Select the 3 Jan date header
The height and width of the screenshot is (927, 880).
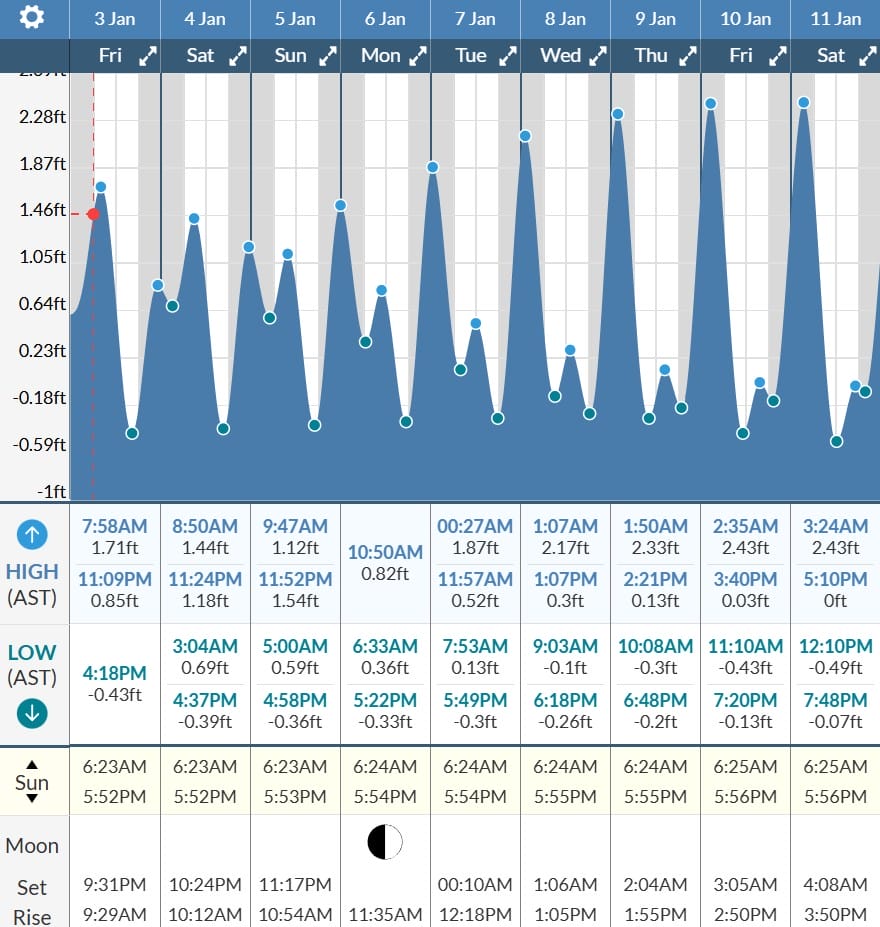115,19
